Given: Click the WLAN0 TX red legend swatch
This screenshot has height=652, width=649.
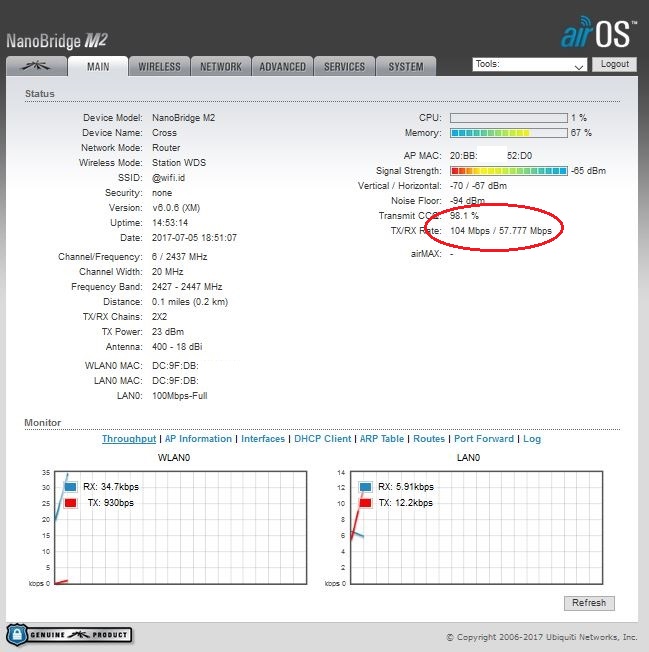Looking at the screenshot, I should pos(71,503).
